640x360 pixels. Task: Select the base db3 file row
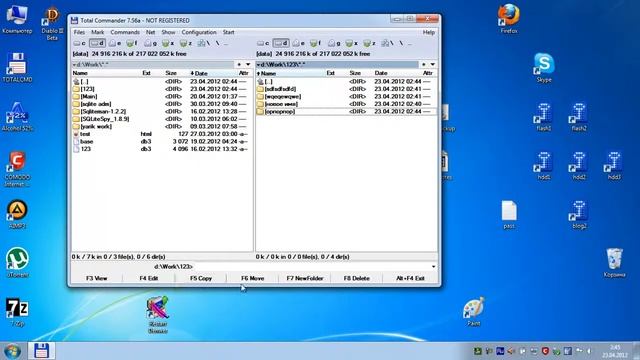point(161,141)
